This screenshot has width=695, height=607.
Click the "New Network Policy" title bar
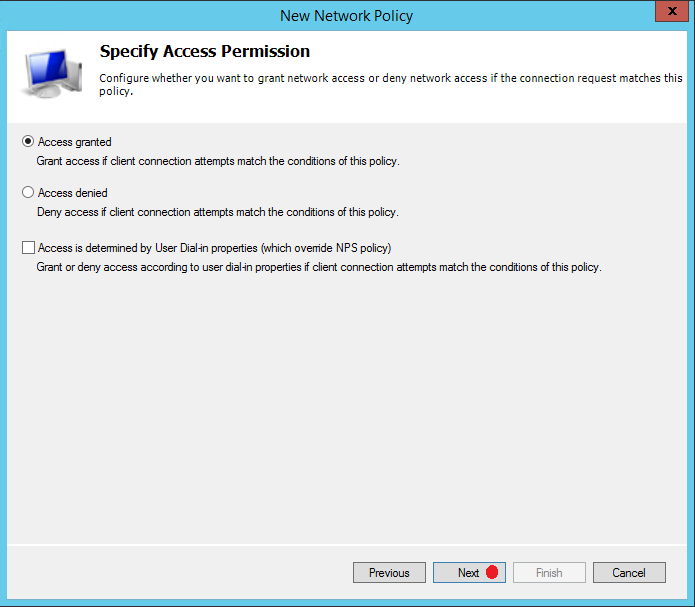347,16
